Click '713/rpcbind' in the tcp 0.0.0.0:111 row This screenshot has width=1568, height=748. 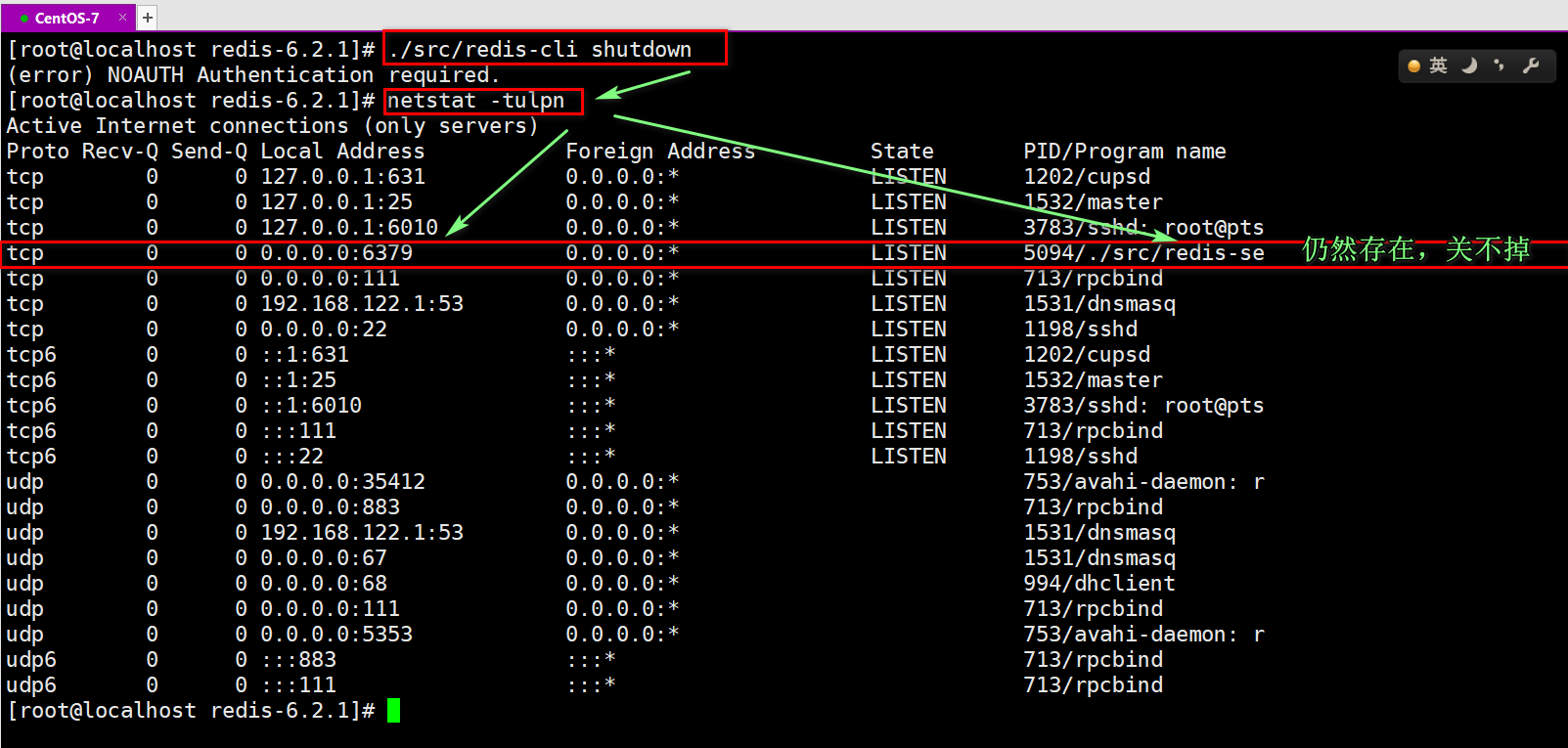point(1093,278)
